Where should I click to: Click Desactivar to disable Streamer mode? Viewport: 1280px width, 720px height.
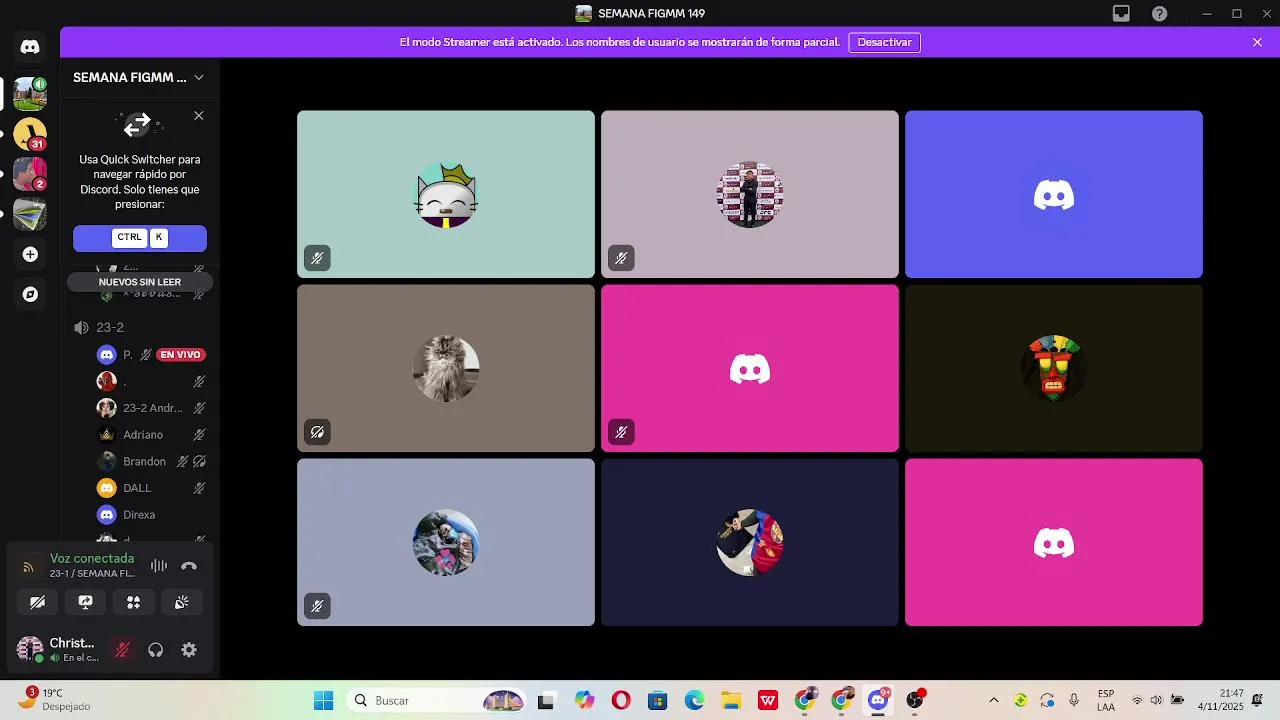coord(884,43)
